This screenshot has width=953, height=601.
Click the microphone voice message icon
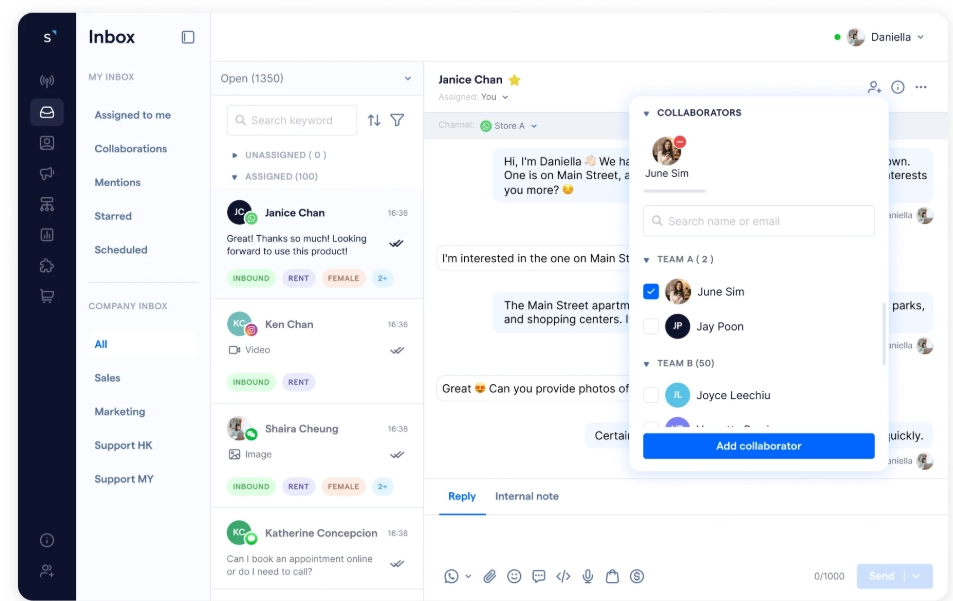coord(588,576)
